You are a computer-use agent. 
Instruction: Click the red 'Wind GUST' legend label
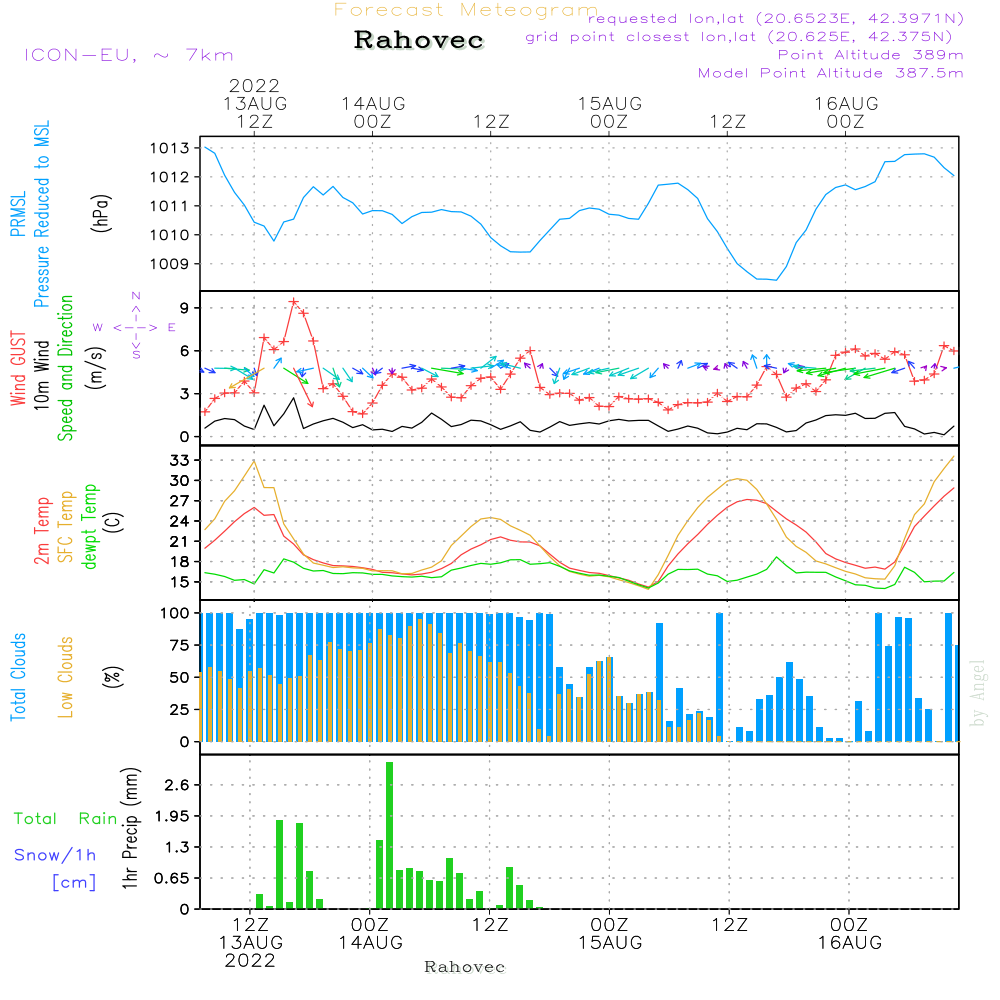[18, 369]
